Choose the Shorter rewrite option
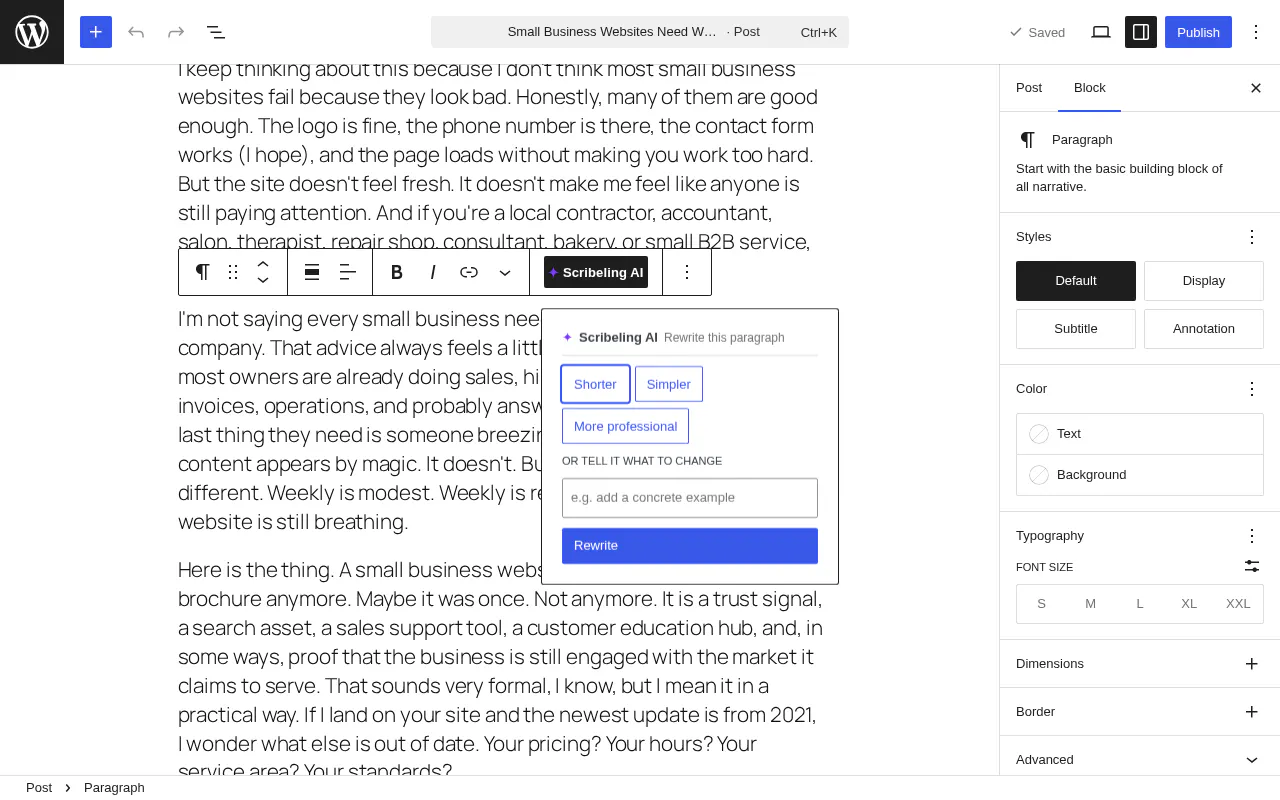 click(x=595, y=384)
